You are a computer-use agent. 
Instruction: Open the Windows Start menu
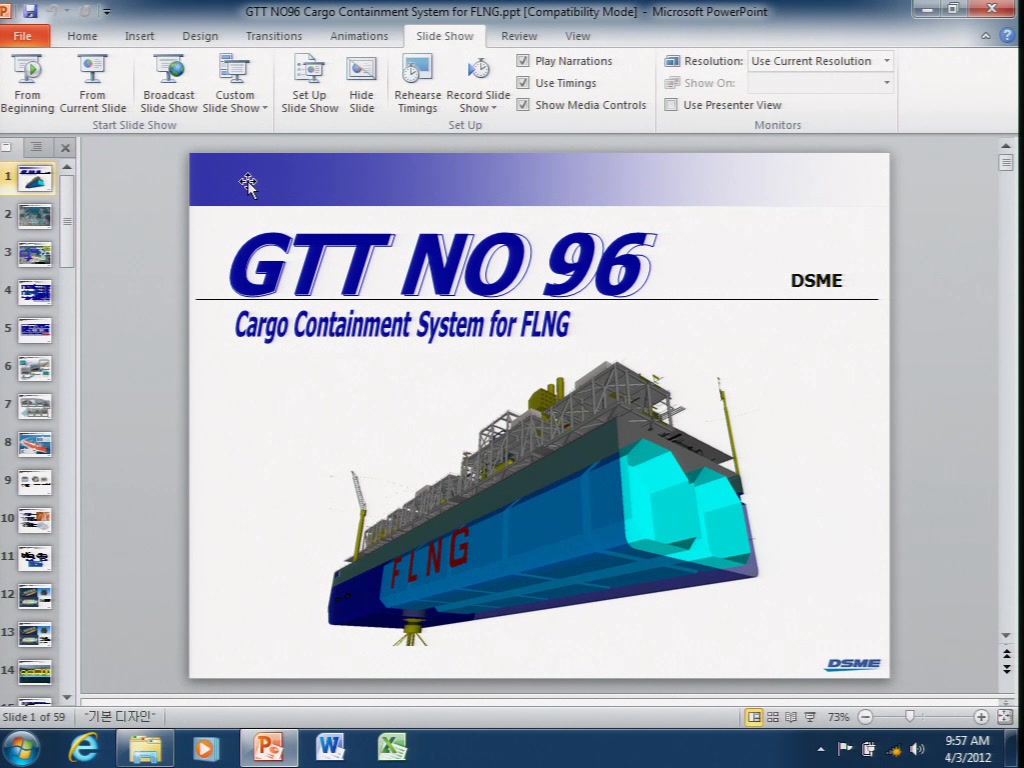click(21, 748)
